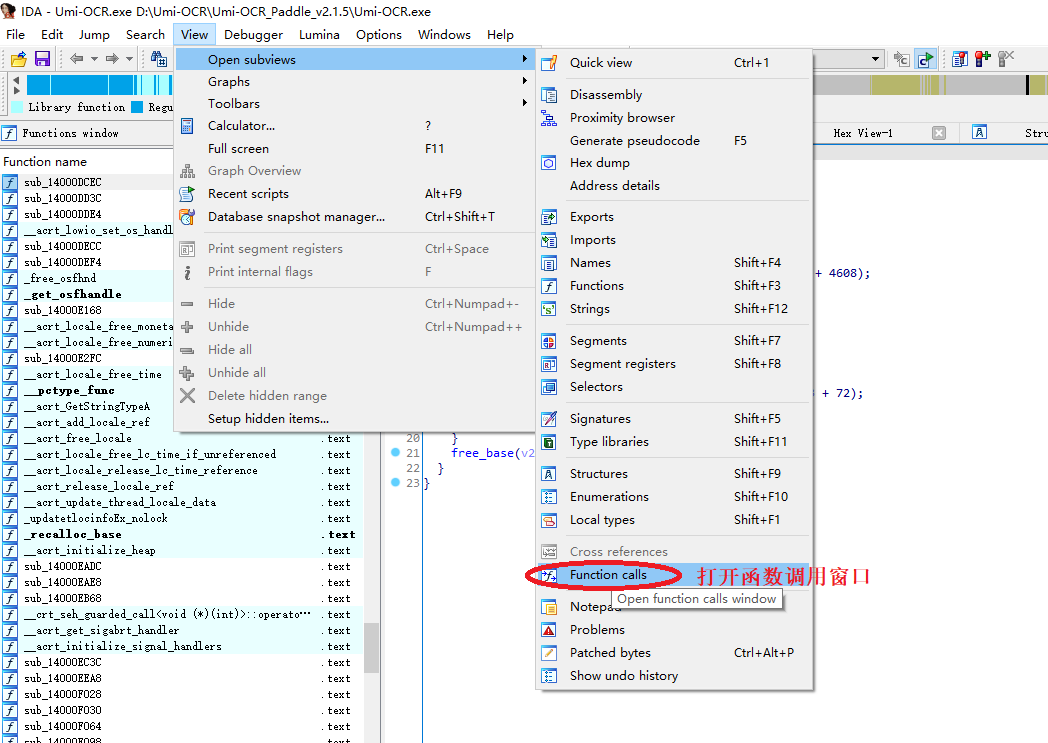Screen dimensions: 1048x743
Task: Open Recent scripts
Action: (354, 194)
